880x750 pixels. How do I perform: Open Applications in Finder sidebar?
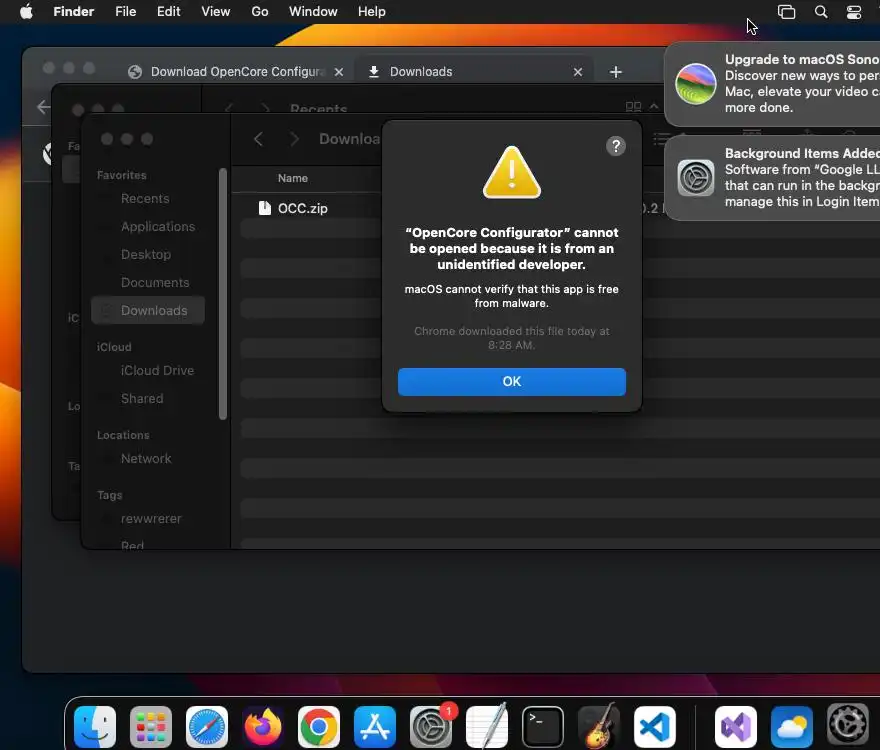158,227
